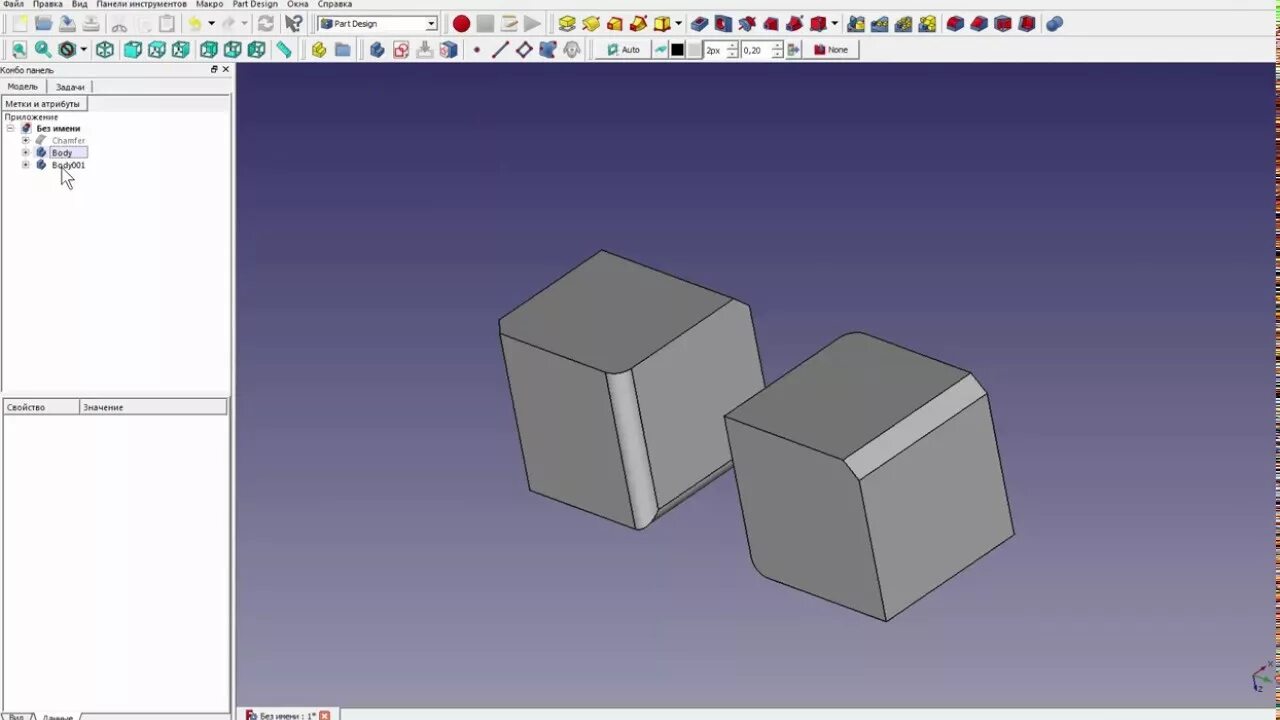Switch to the Задачи tab
The image size is (1280, 720).
tap(70, 87)
